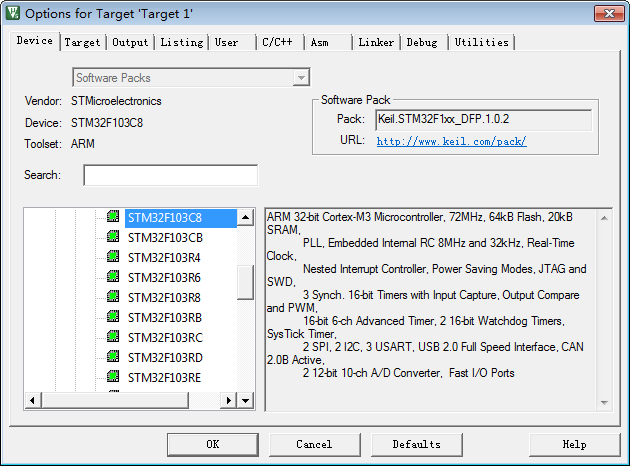The image size is (630, 466).
Task: Click the chip icon beside STM32F103RC
Action: tap(113, 336)
